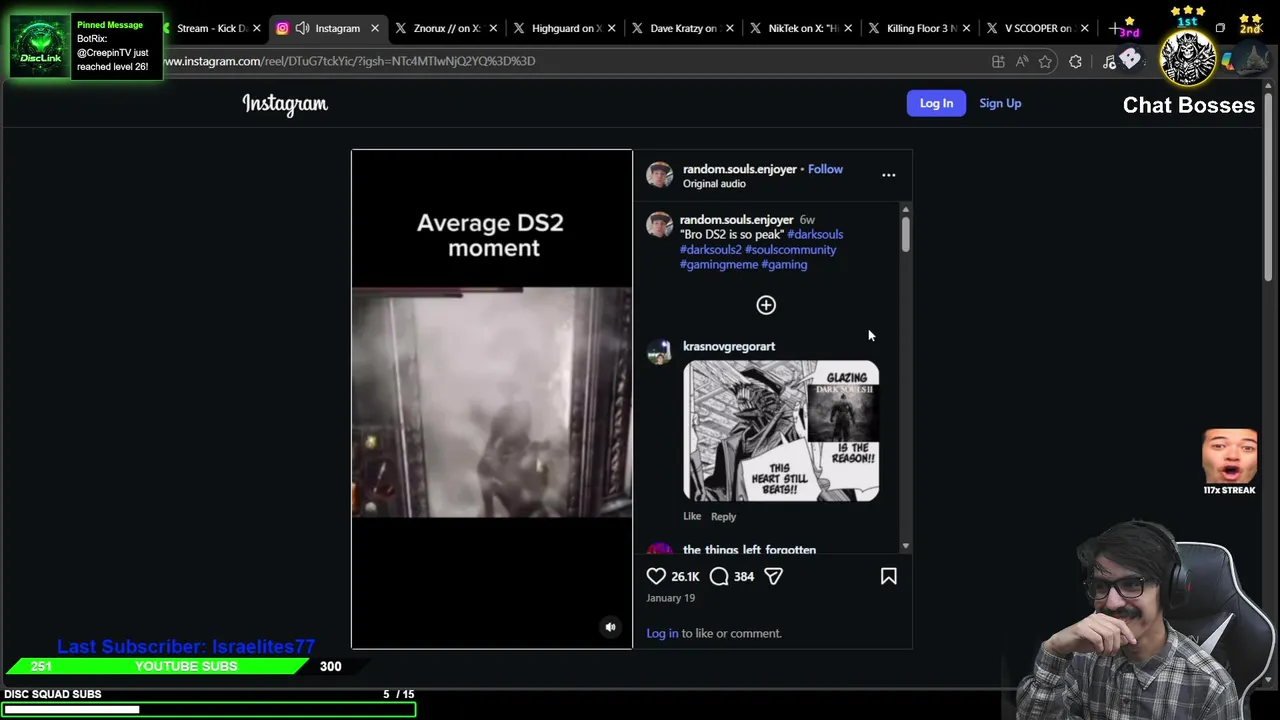
Task: Switch to the Killing Floor 3 tab
Action: [x=919, y=28]
